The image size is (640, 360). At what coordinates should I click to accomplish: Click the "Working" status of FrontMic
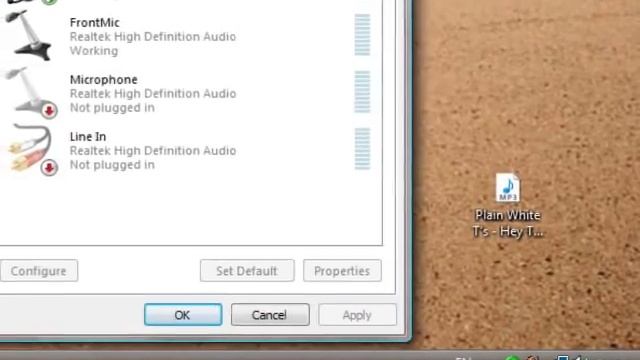(x=94, y=51)
